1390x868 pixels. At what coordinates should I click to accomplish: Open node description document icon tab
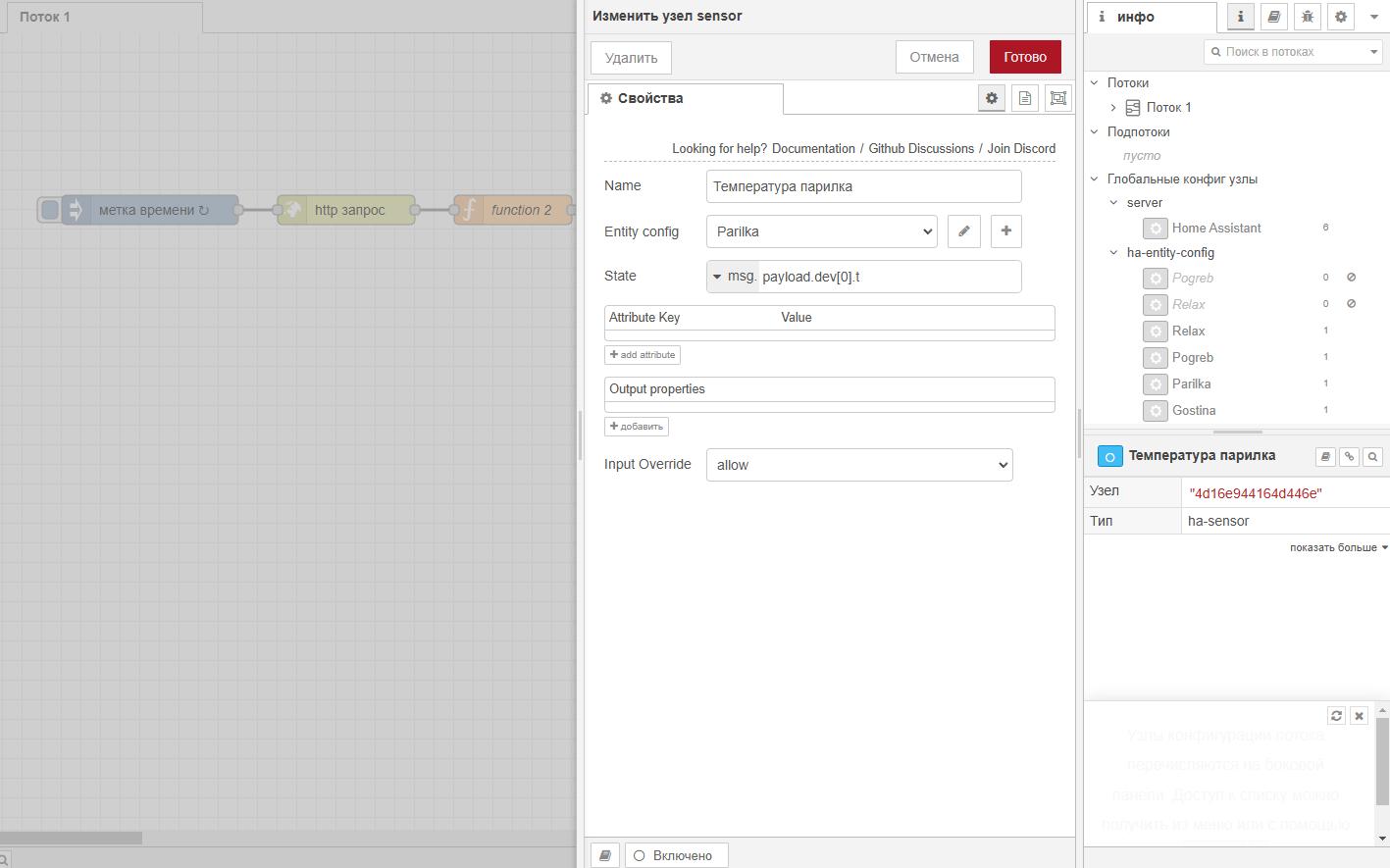coord(1024,98)
